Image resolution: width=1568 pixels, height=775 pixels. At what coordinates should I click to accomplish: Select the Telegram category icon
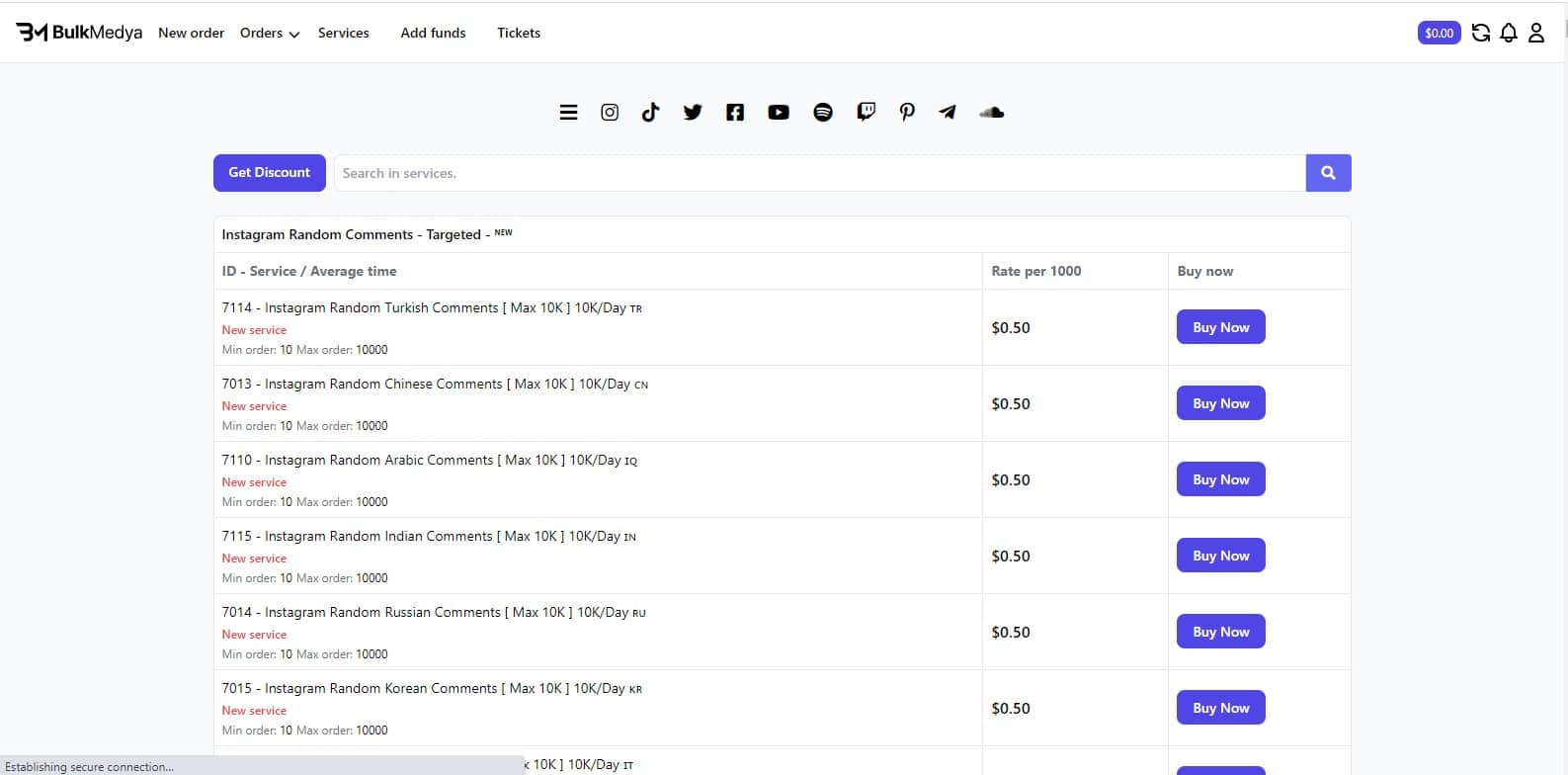(x=948, y=113)
